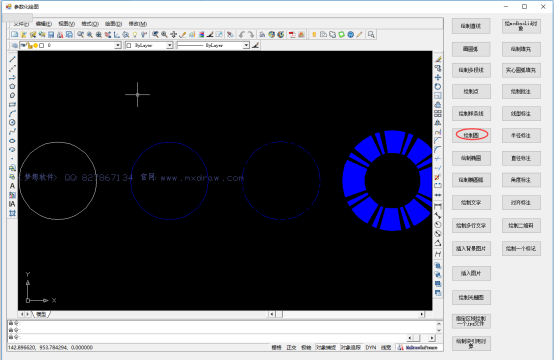This screenshot has width=554, height=360.
Task: Select the single-line Text 'A' tool
Action: pos(12,186)
